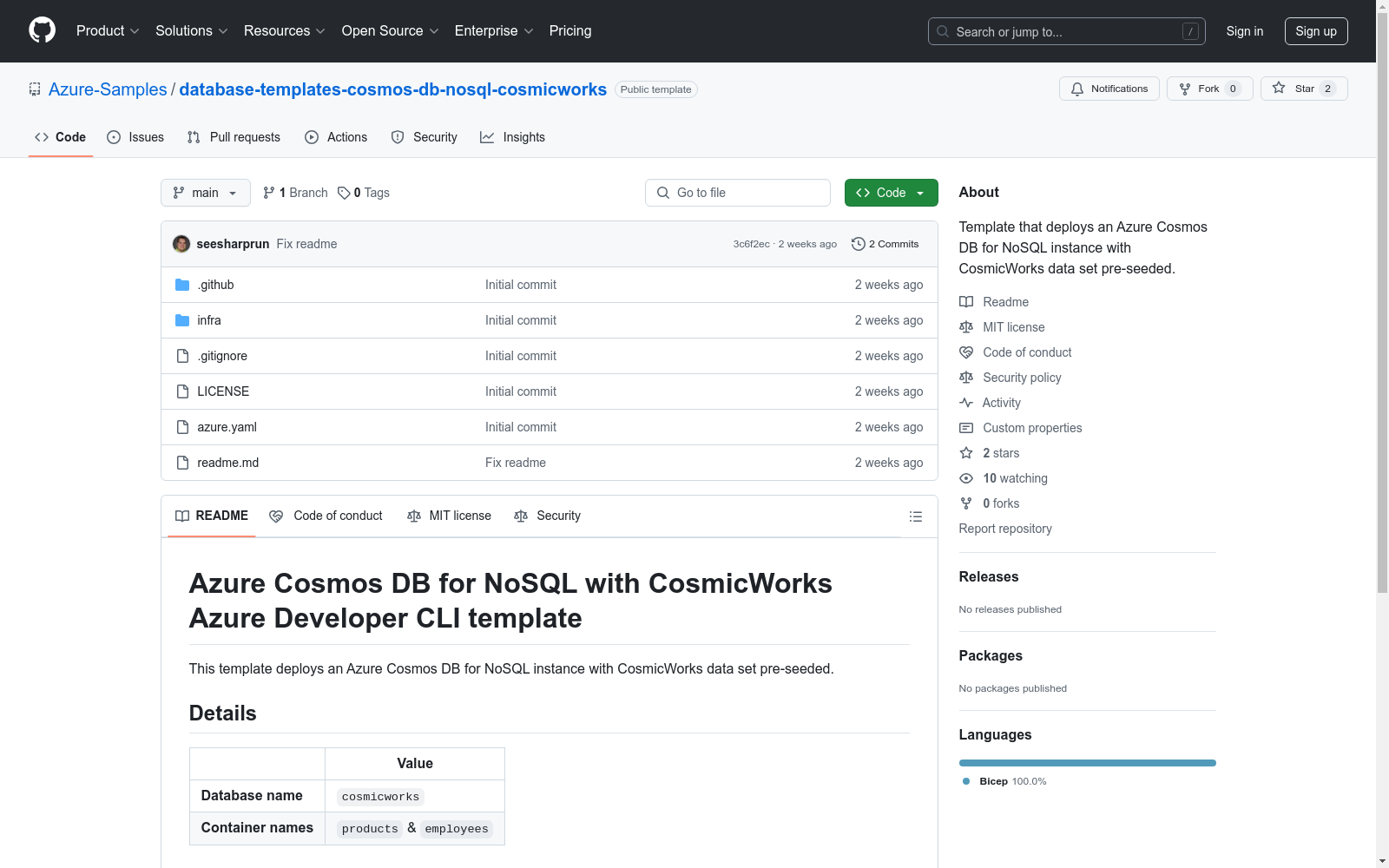Screen dimensions: 1389x868
Task: Switch to the Actions tab
Action: [x=336, y=137]
